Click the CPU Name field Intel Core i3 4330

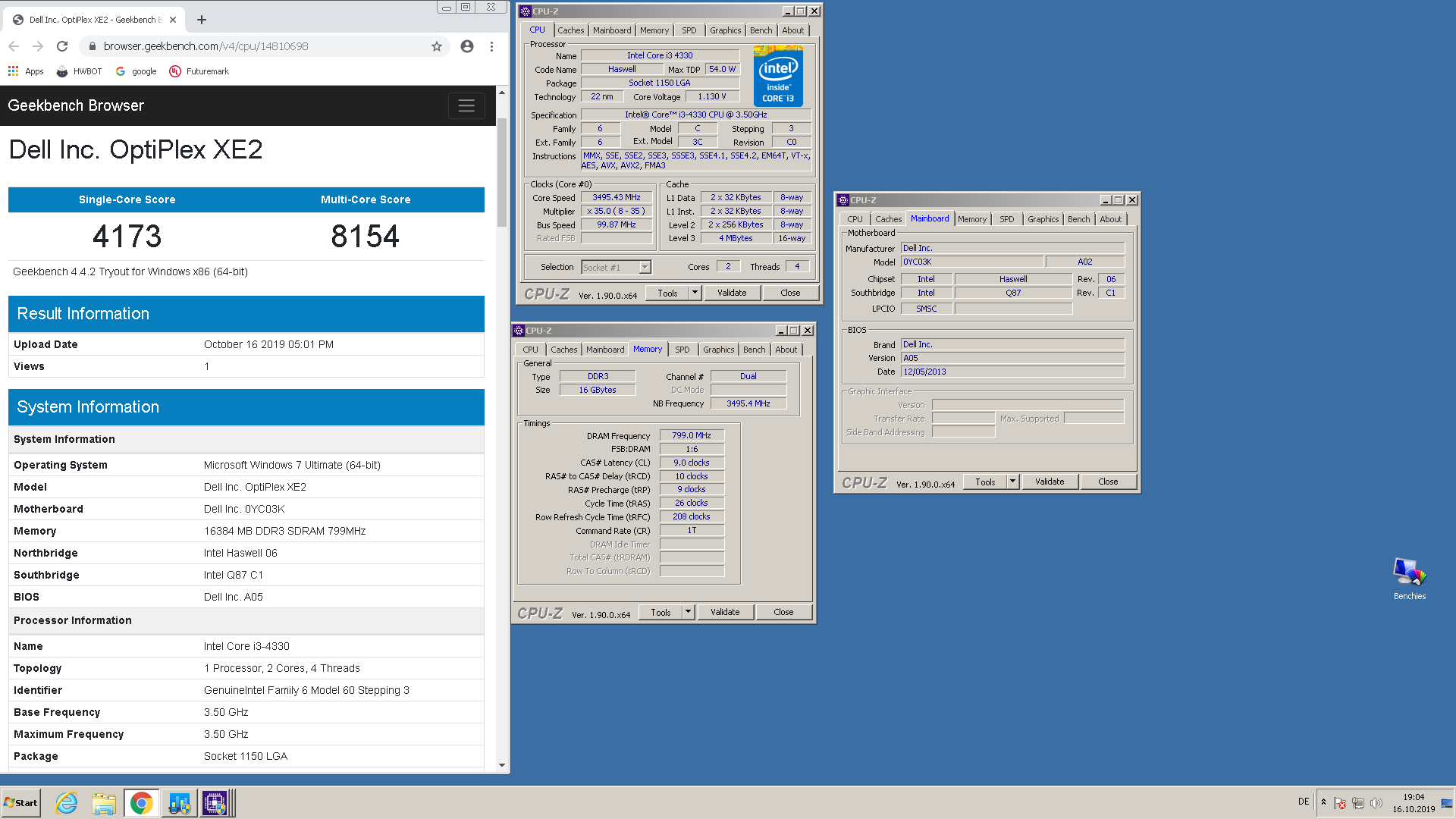[x=660, y=55]
